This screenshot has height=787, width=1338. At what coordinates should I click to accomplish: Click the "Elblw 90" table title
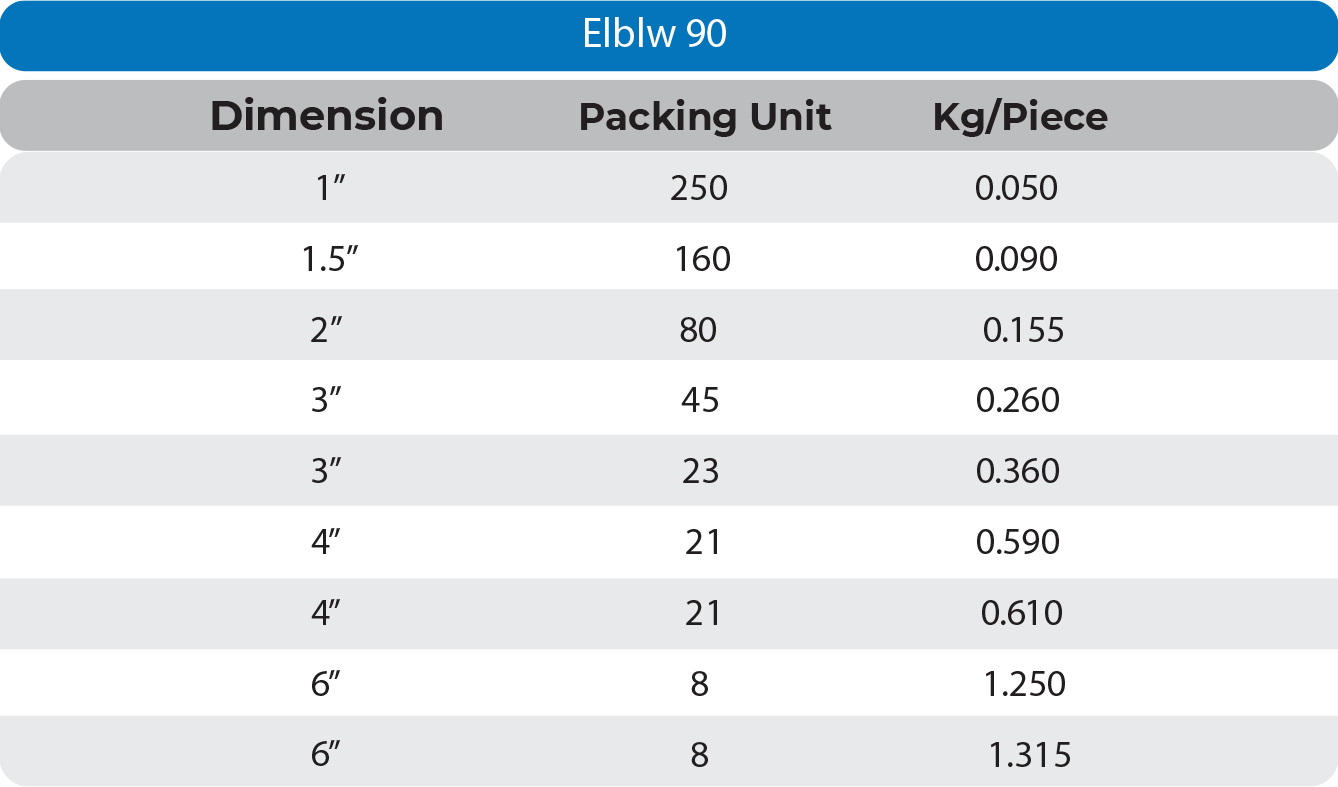[655, 35]
